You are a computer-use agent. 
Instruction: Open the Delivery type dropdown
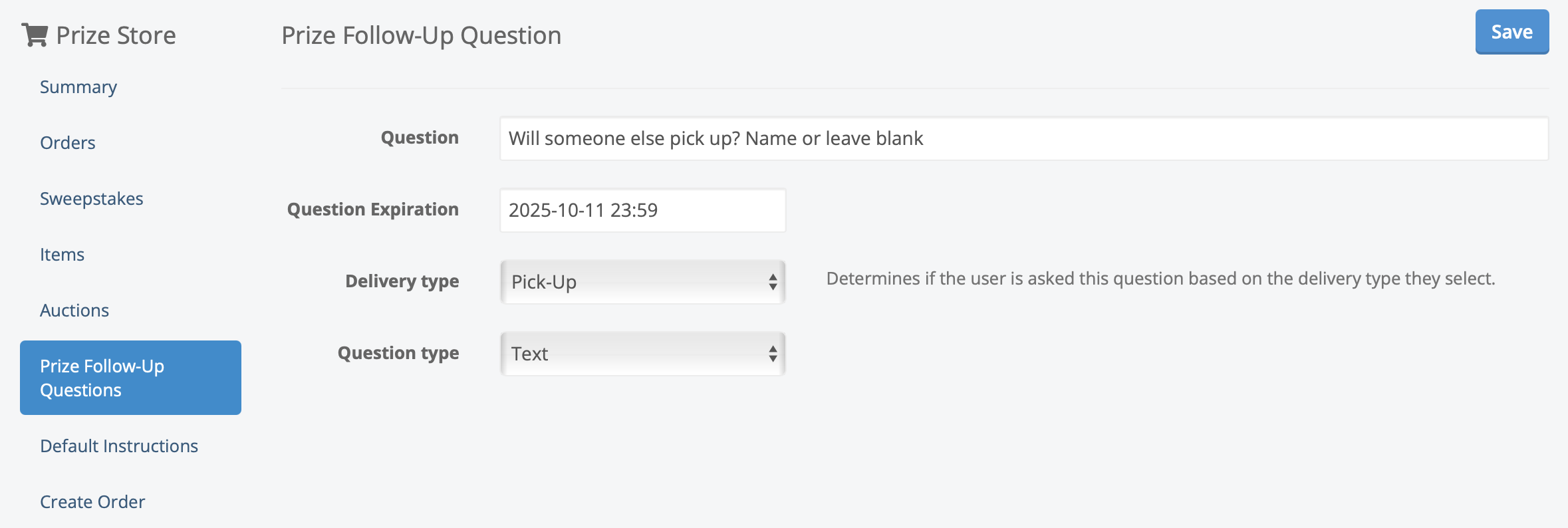pos(632,282)
